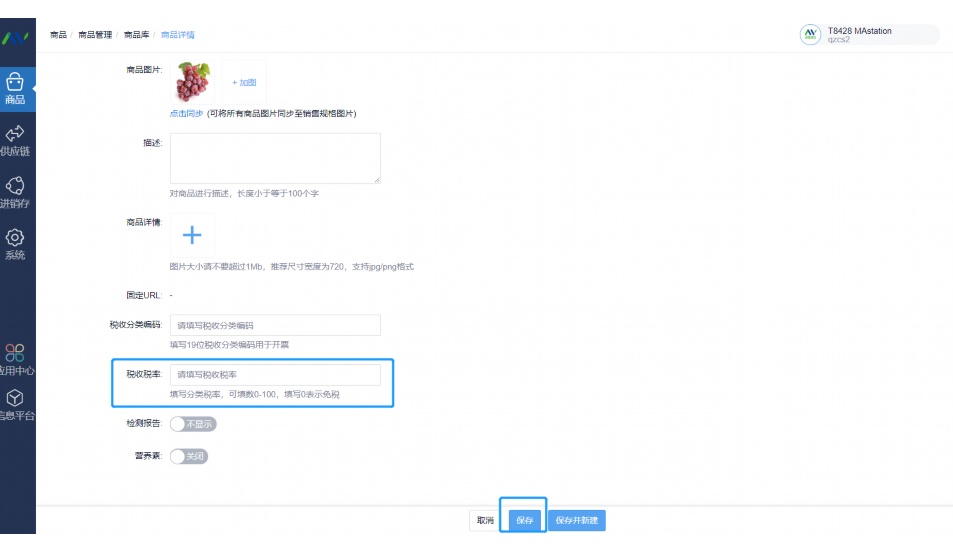Open the 系统 gear icon in sidebar
The image size is (953, 552).
pos(15,244)
